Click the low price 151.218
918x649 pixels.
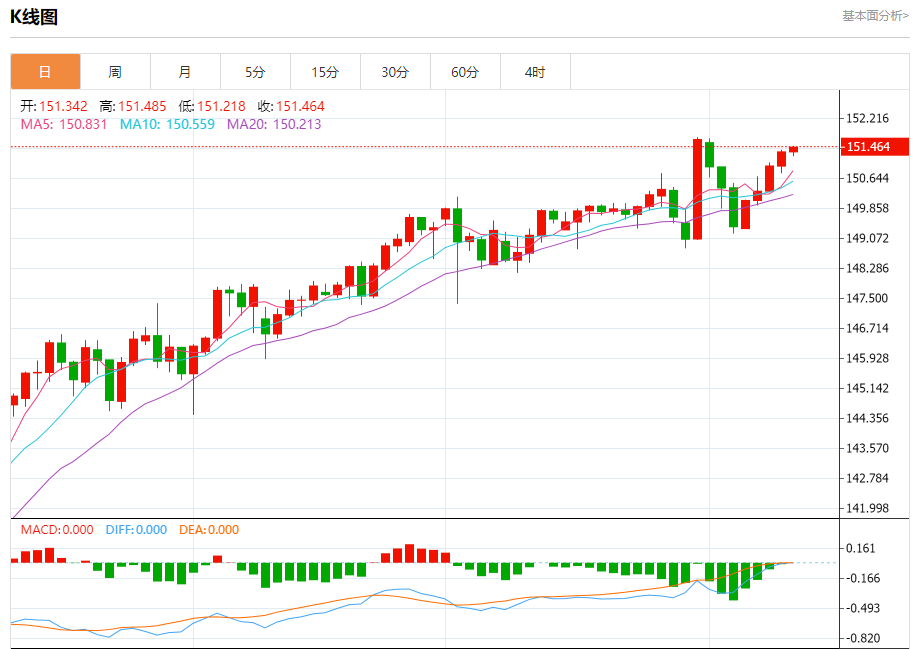click(221, 106)
